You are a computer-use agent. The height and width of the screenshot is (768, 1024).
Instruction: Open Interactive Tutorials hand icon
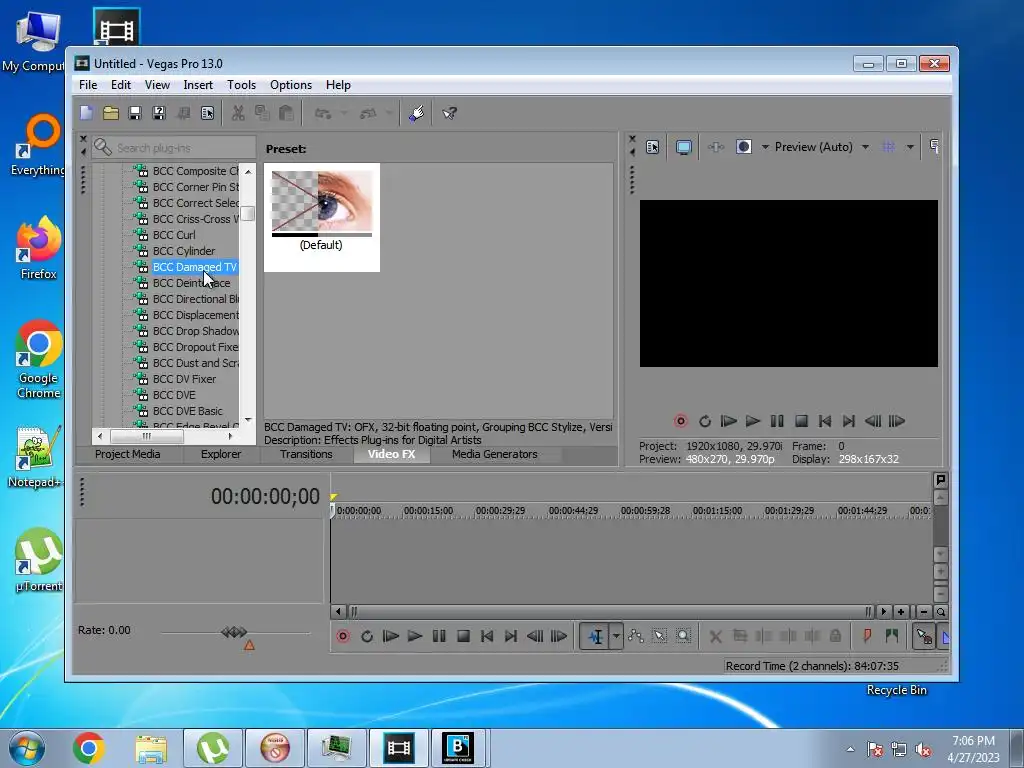coord(417,113)
